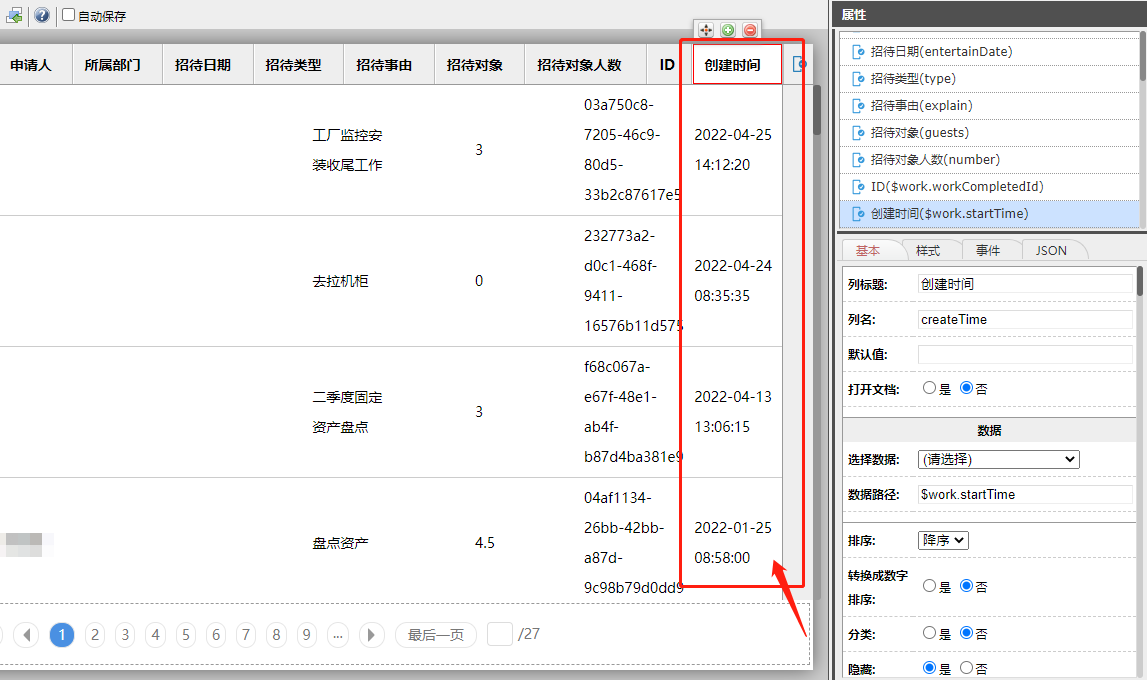The height and width of the screenshot is (680, 1147).
Task: Open help via the question mark icon
Action: click(x=42, y=15)
